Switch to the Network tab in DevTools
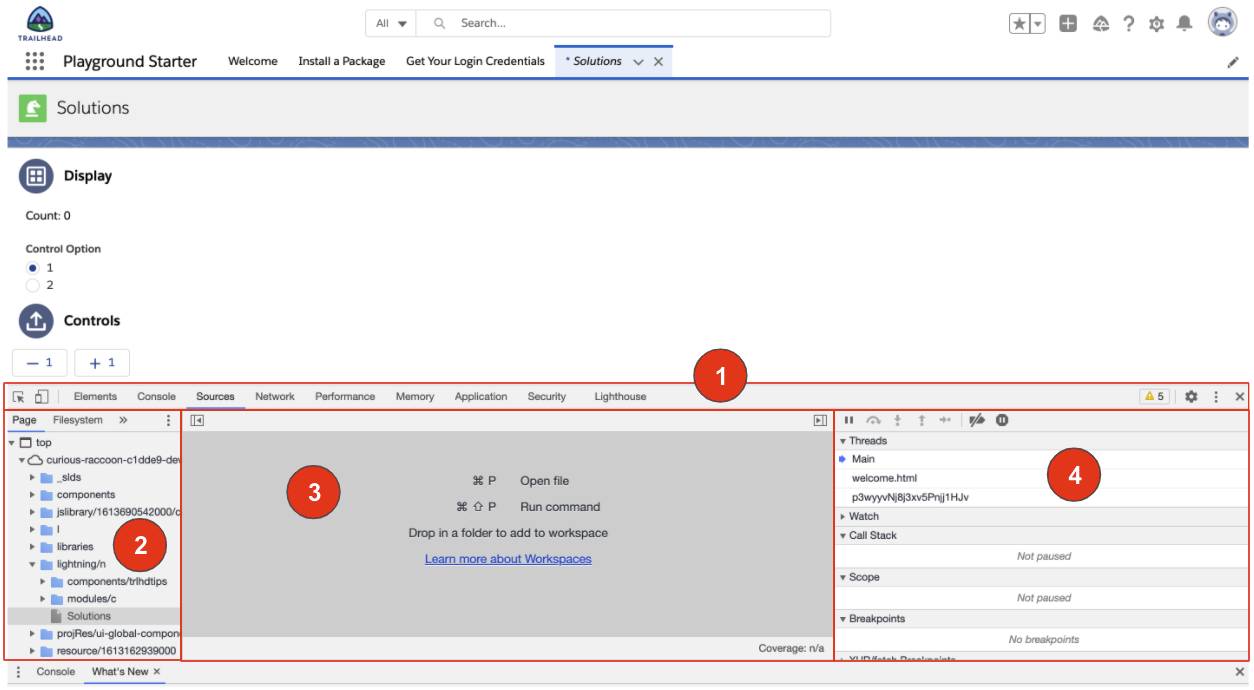Image resolution: width=1254 pixels, height=690 pixels. tap(274, 396)
